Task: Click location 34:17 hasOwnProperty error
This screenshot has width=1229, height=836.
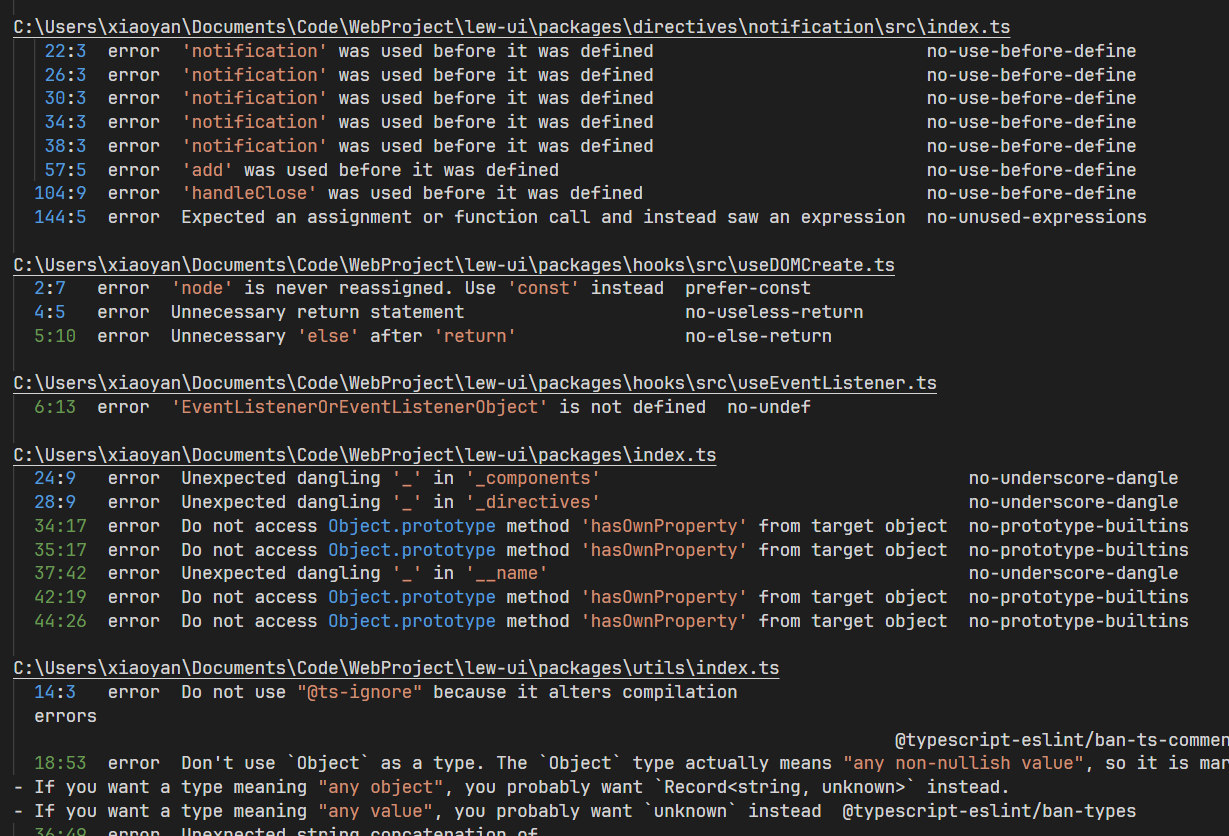Action: (x=60, y=526)
